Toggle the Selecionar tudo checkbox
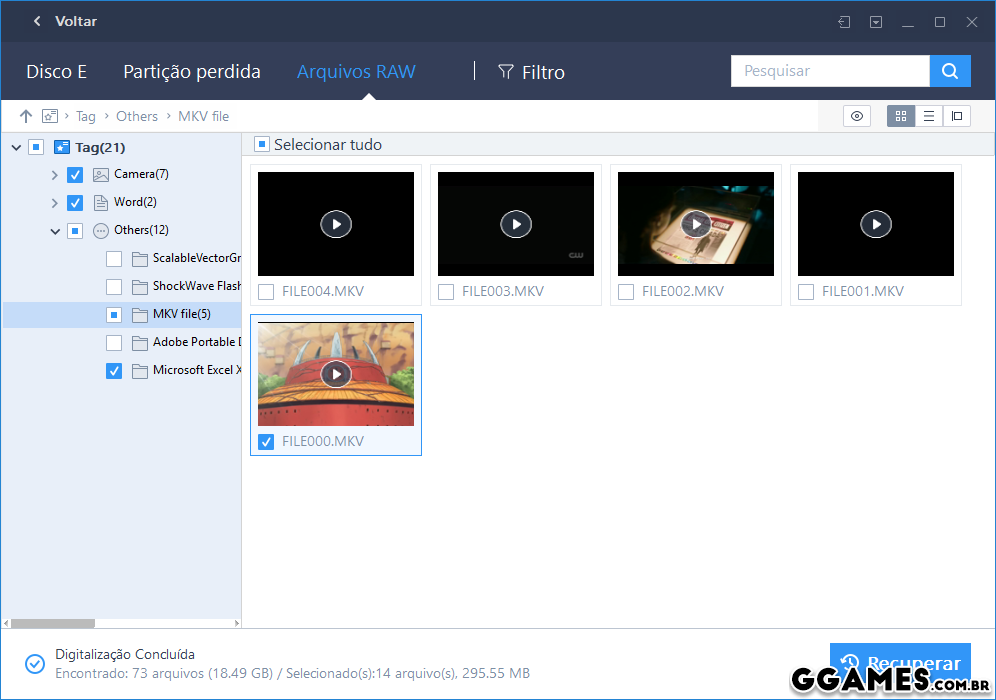The image size is (996, 700). [x=262, y=145]
